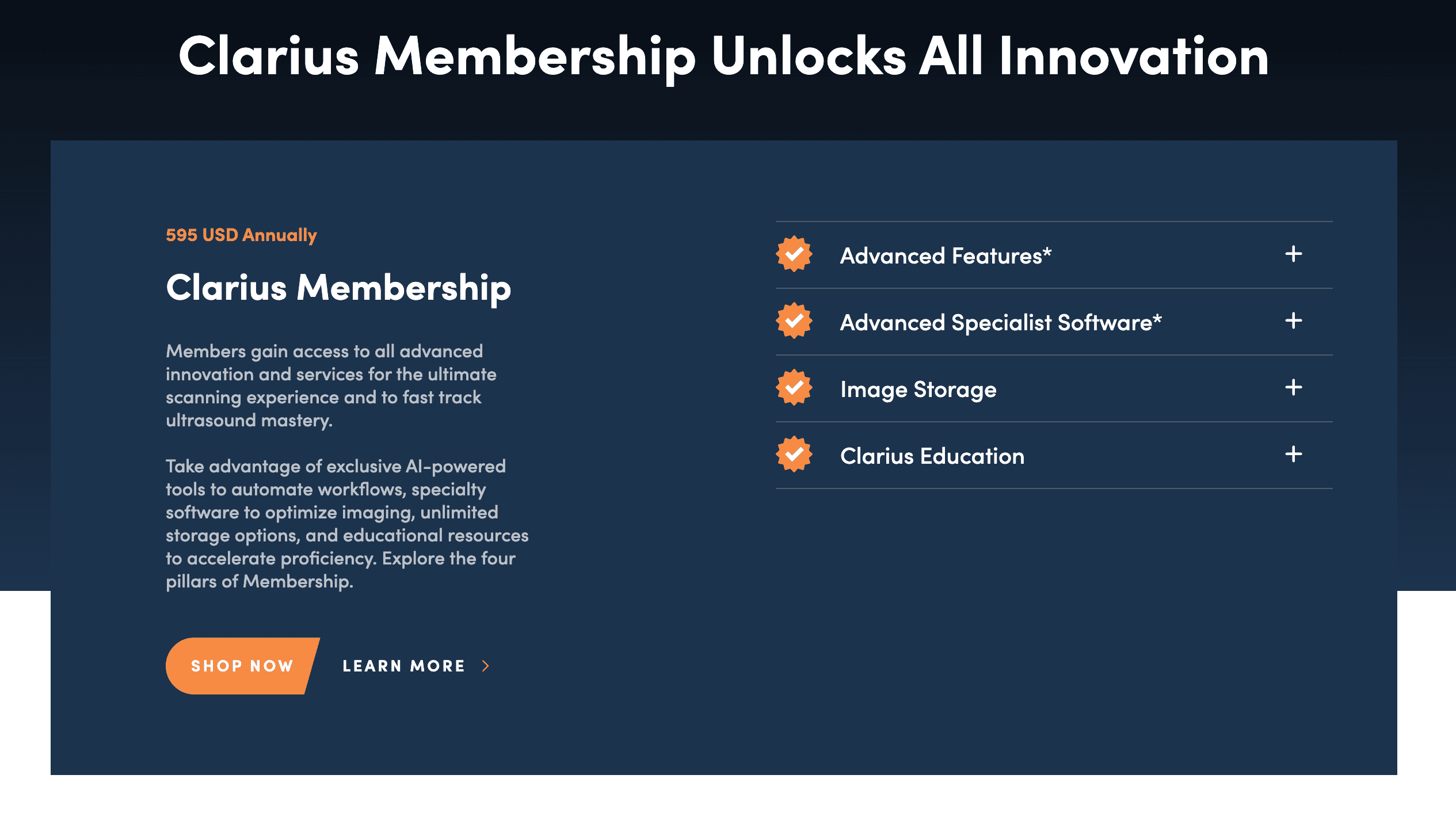Click the checkmark badge next to Advanced Specialist Software

(794, 321)
